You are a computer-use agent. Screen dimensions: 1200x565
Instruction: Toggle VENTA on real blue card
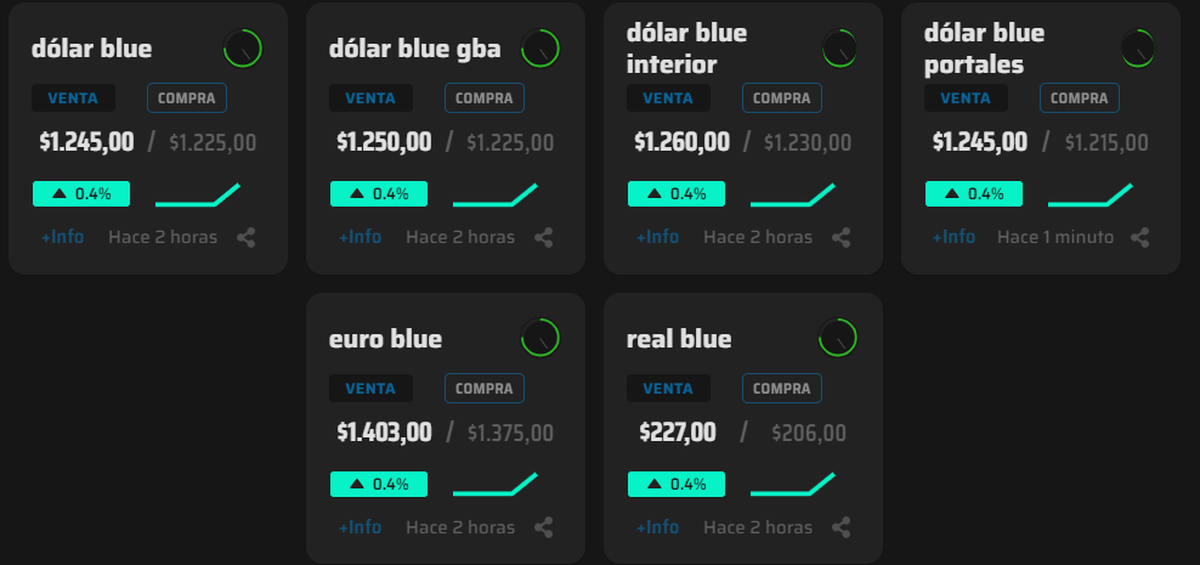coord(668,388)
